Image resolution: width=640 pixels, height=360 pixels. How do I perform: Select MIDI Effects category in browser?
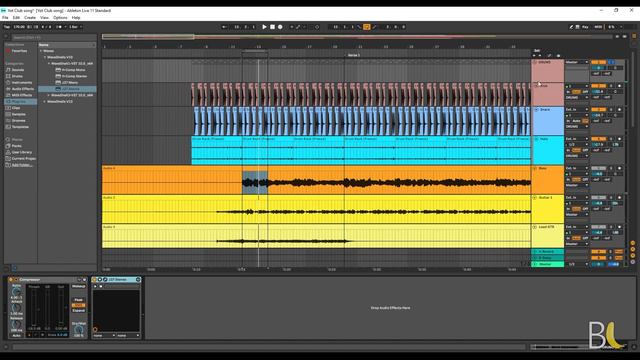(x=22, y=95)
